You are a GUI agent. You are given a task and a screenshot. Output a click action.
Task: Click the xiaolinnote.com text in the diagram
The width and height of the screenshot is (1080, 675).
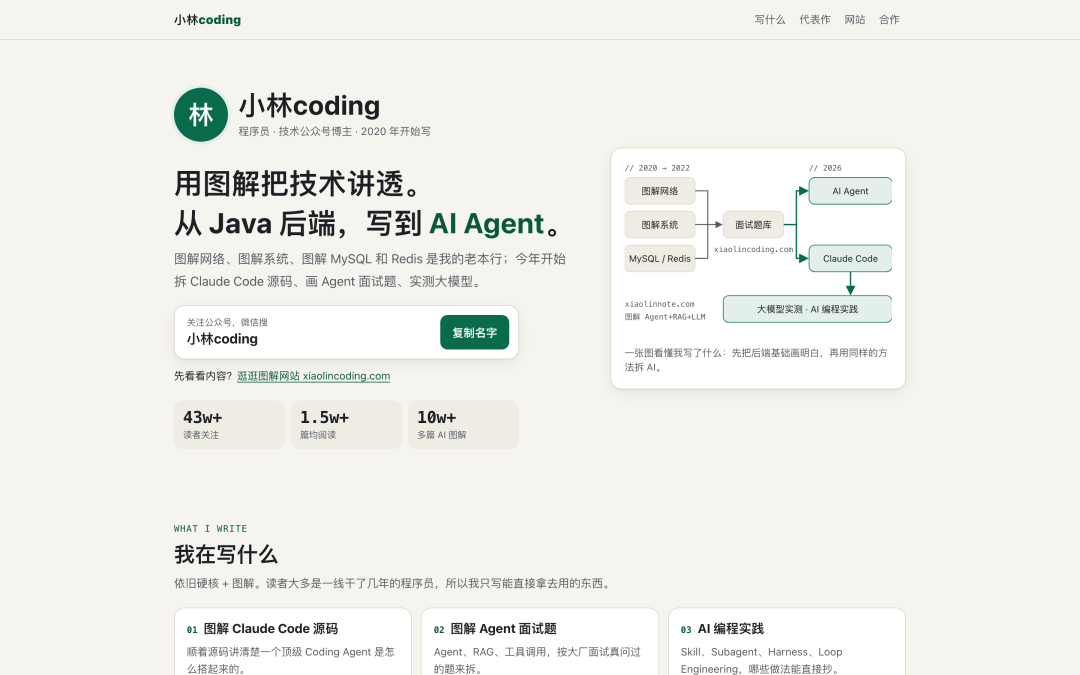659,304
